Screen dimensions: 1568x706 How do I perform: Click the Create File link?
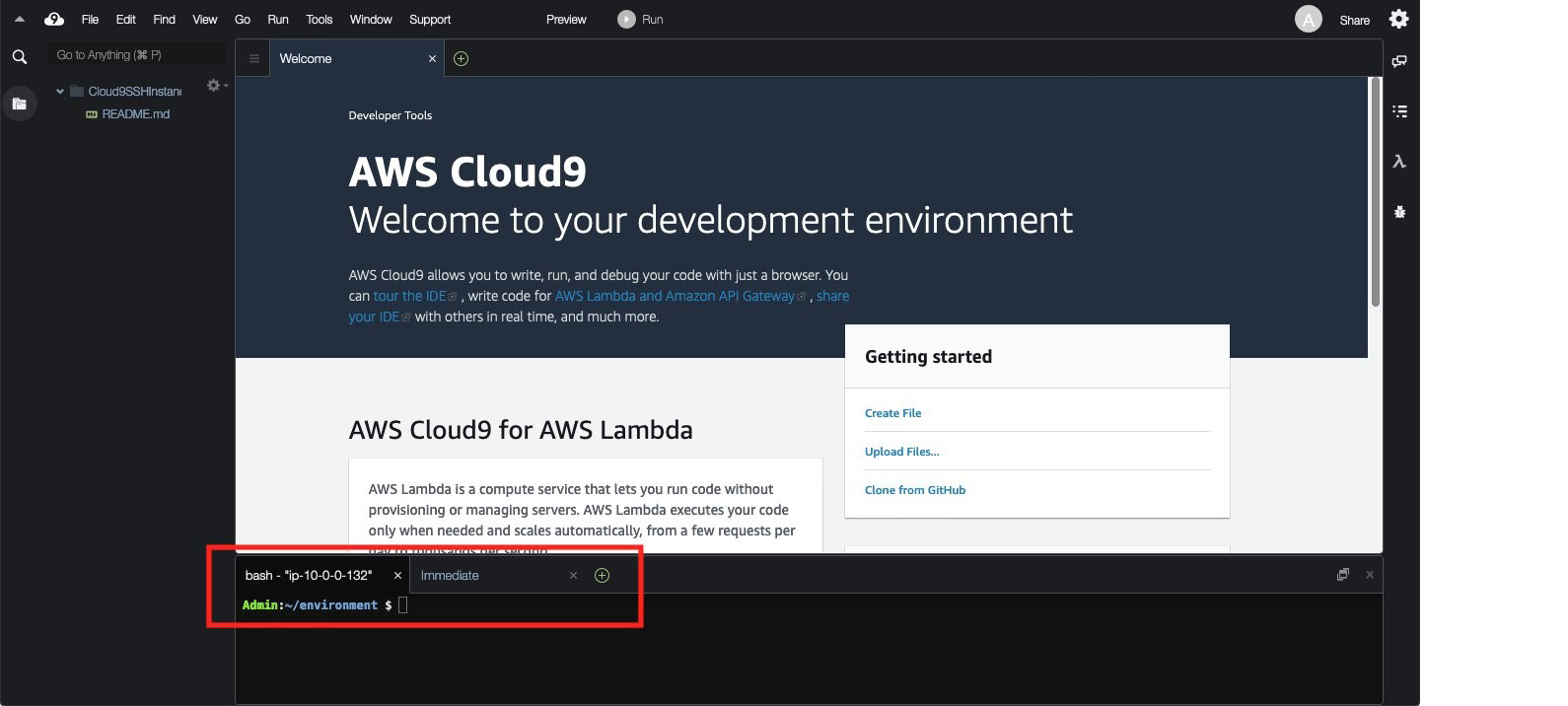coord(893,413)
